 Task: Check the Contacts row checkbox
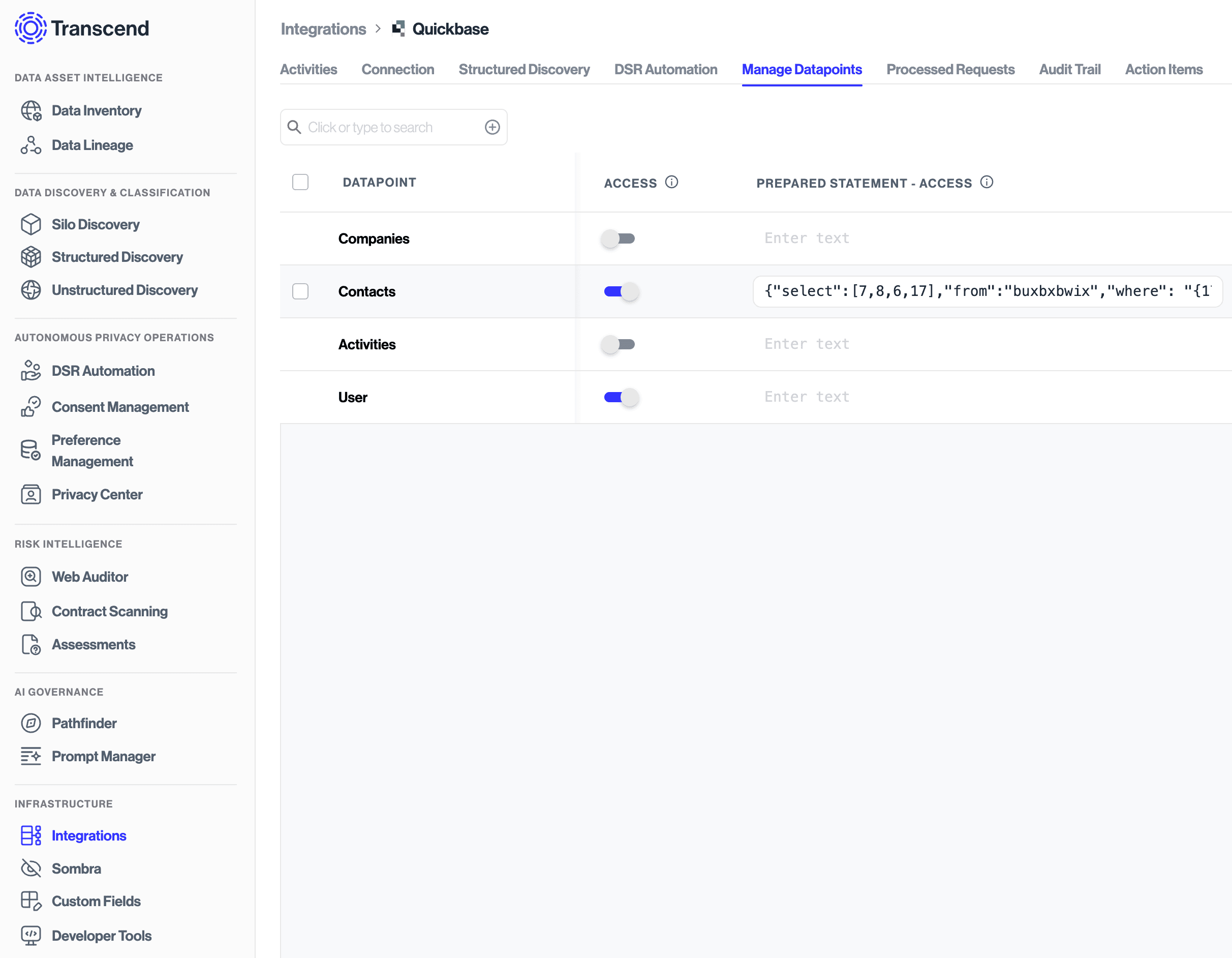[300, 291]
